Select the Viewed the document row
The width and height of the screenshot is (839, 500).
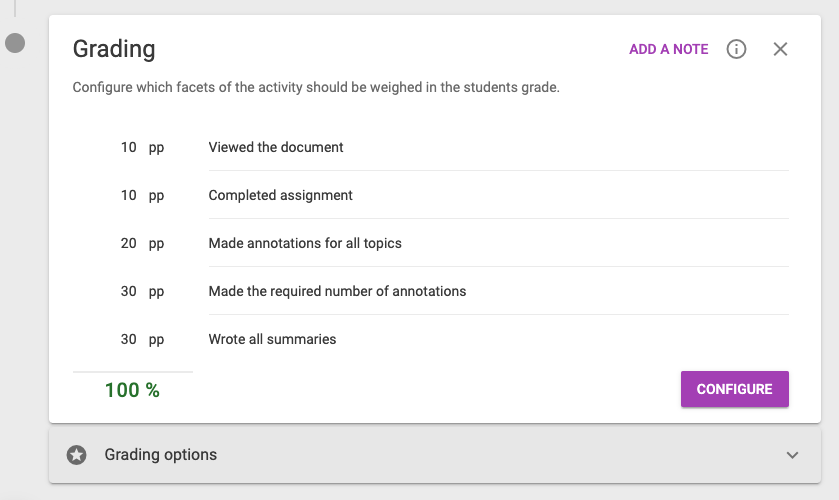pyautogui.click(x=431, y=147)
